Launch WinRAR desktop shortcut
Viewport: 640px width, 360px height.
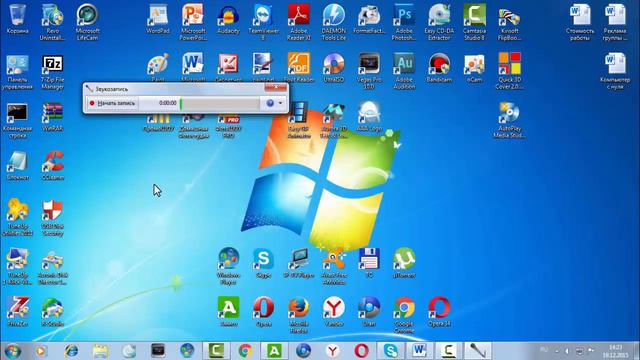pyautogui.click(x=52, y=117)
